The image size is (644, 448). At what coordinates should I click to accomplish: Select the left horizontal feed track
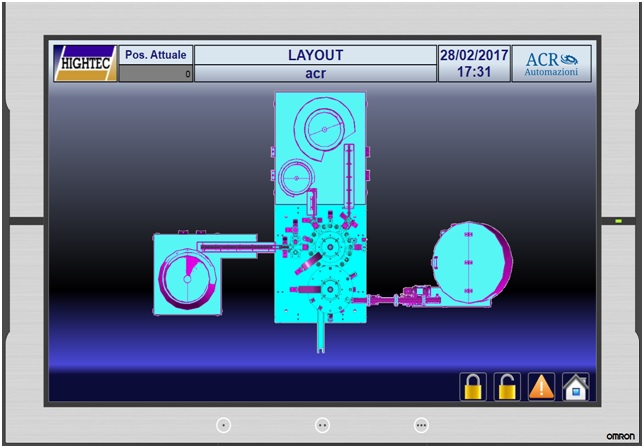[x=239, y=247]
